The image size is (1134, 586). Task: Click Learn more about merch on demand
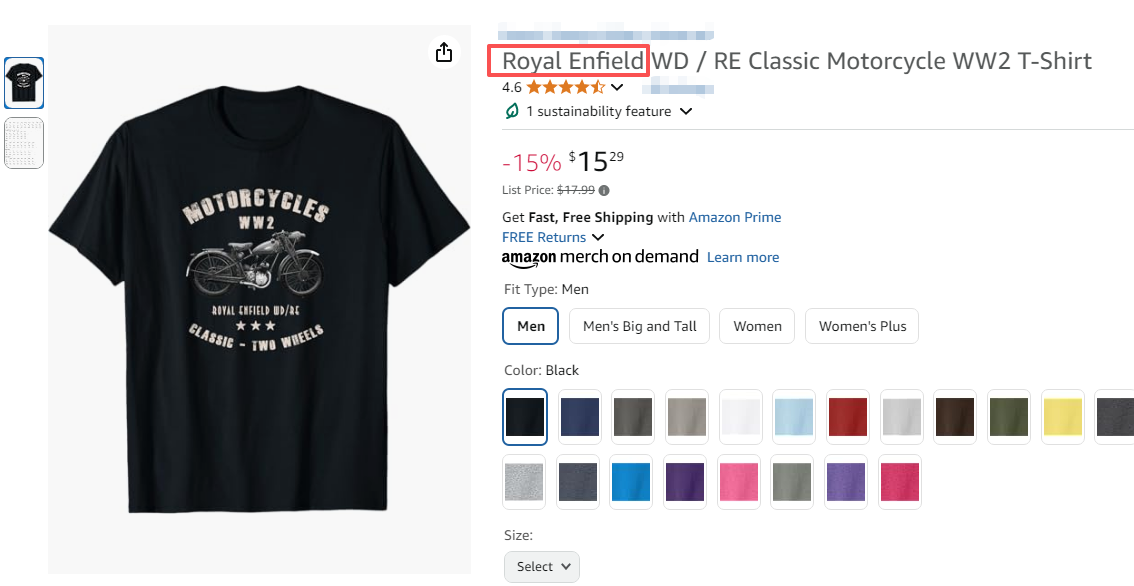click(743, 257)
